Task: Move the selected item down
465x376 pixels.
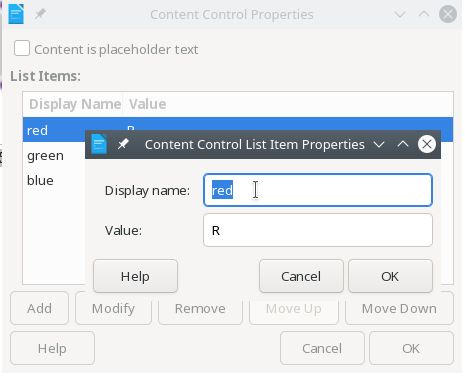Action: tap(399, 308)
